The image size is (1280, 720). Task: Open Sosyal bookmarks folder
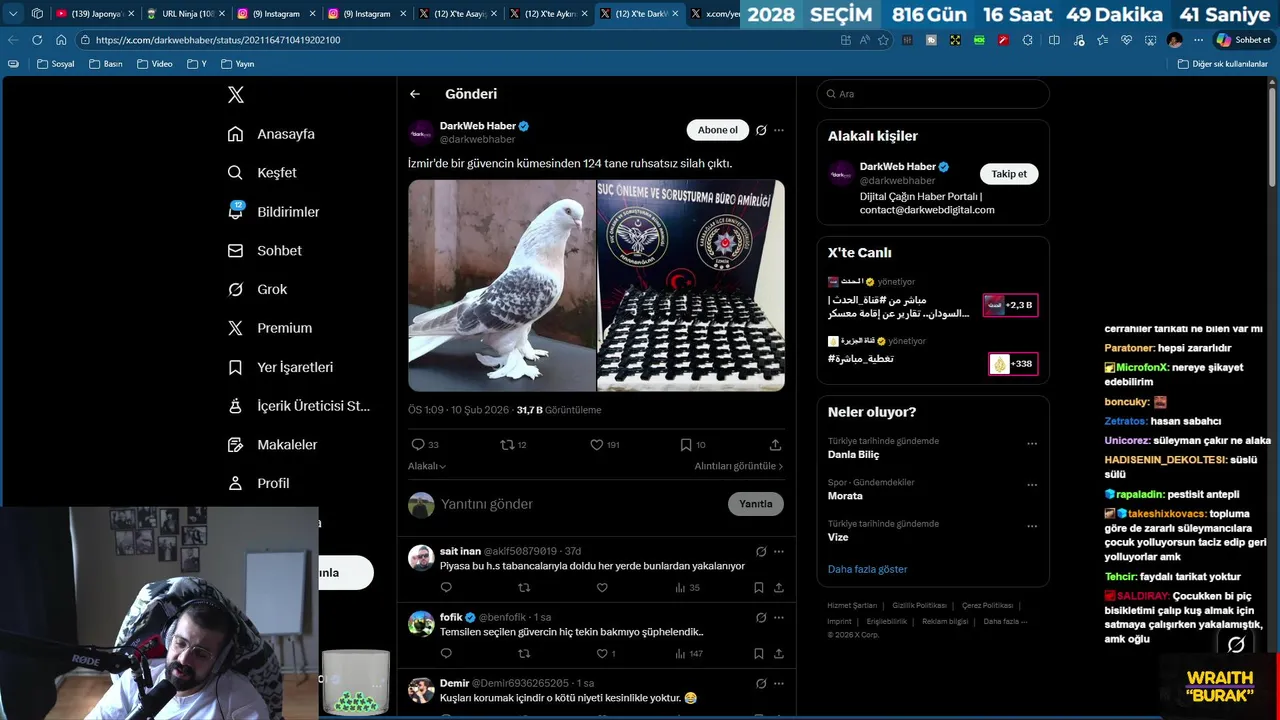pyautogui.click(x=56, y=64)
